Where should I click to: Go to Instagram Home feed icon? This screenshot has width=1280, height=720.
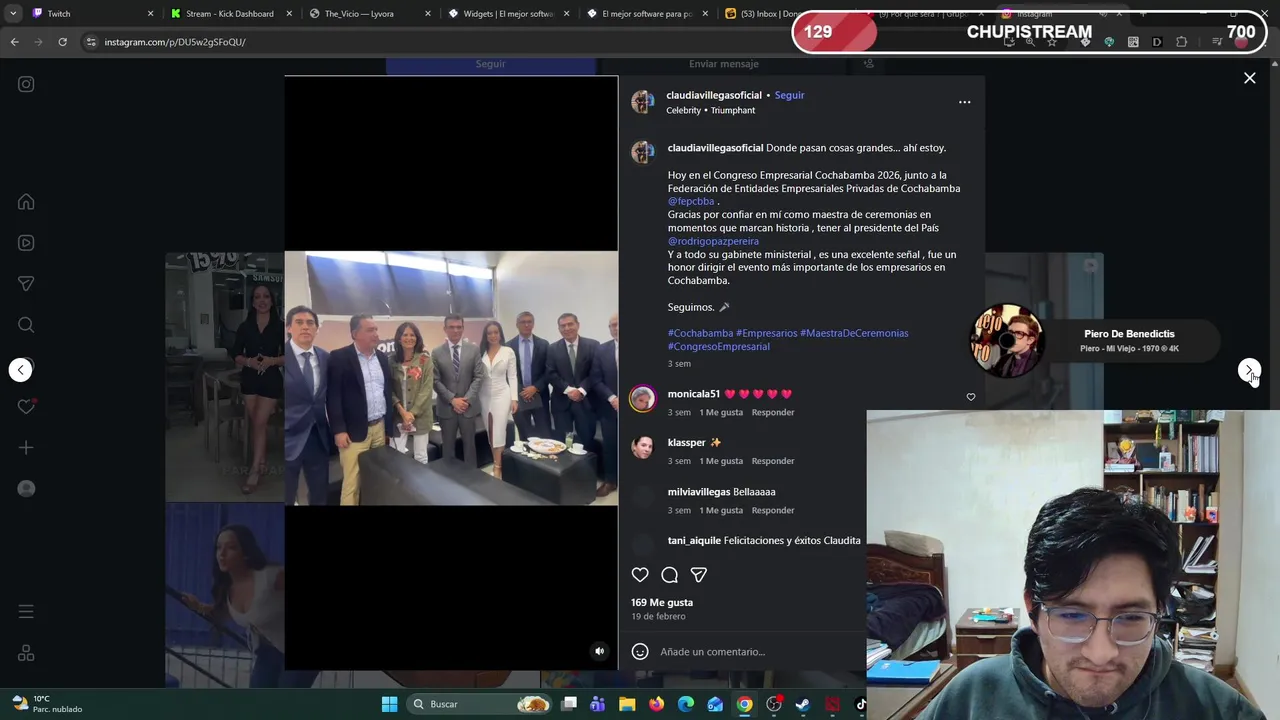coord(26,202)
